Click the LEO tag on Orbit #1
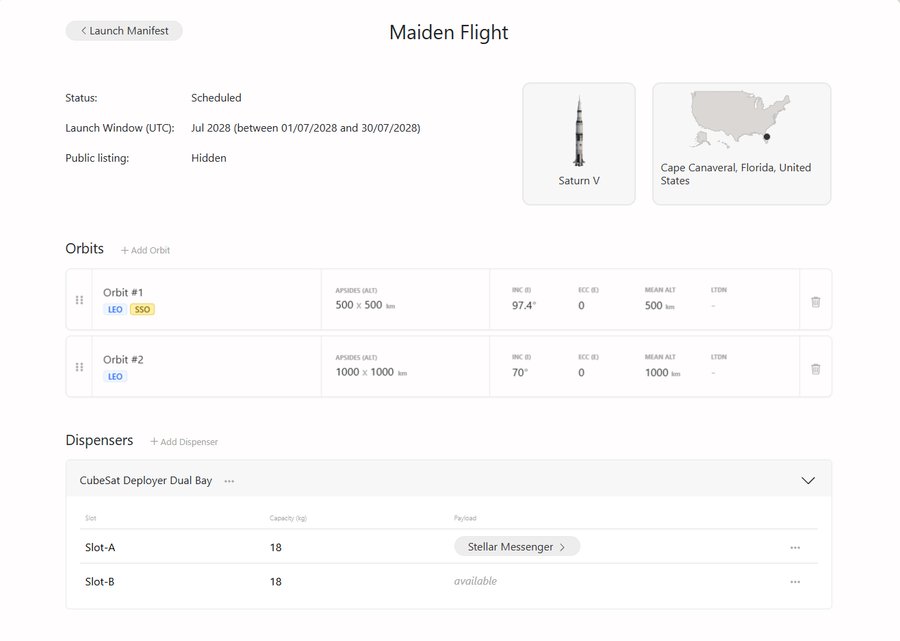The image size is (900, 641). [x=115, y=309]
